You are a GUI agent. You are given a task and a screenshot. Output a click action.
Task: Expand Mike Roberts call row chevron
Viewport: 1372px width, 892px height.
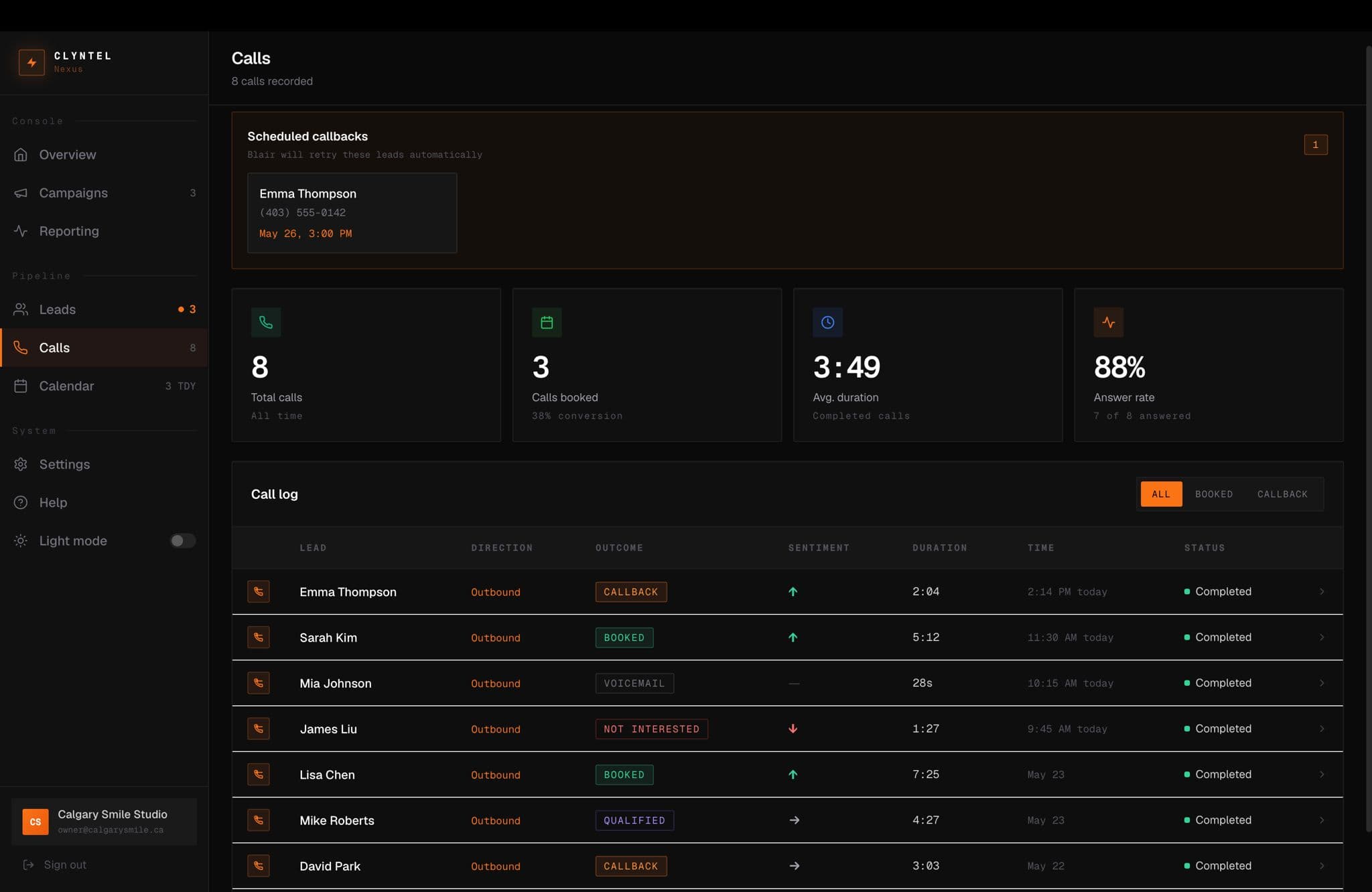pyautogui.click(x=1322, y=820)
